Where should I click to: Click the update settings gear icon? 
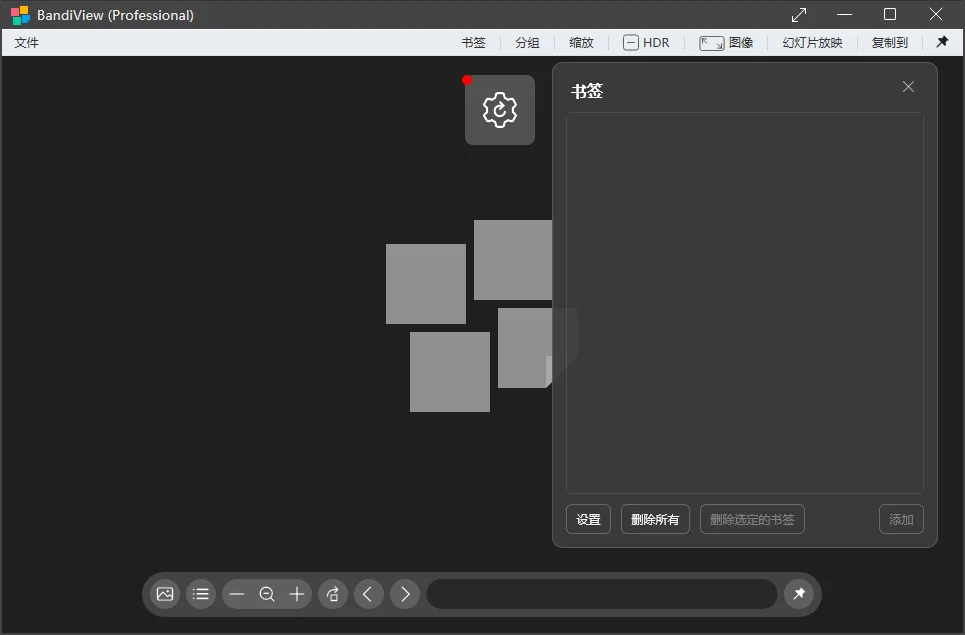(500, 110)
